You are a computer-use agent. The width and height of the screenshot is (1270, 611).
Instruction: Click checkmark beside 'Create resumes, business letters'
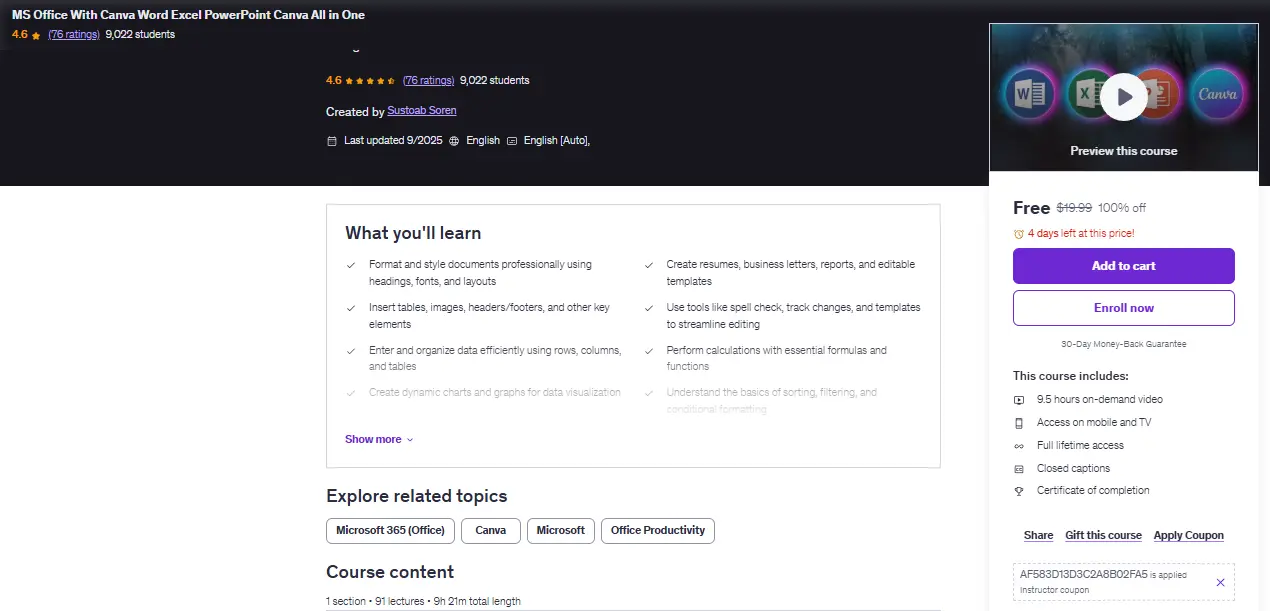[x=650, y=265]
